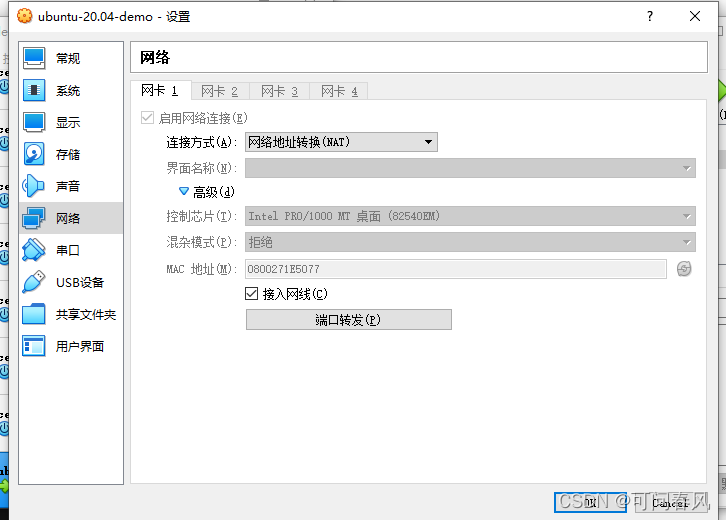Click the MAC 地址 input field
The height and width of the screenshot is (520, 726).
coord(456,269)
